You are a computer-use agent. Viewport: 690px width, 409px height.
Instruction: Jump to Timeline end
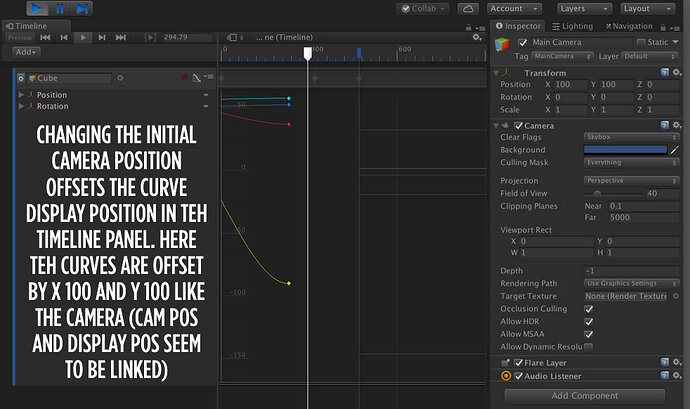click(x=121, y=37)
